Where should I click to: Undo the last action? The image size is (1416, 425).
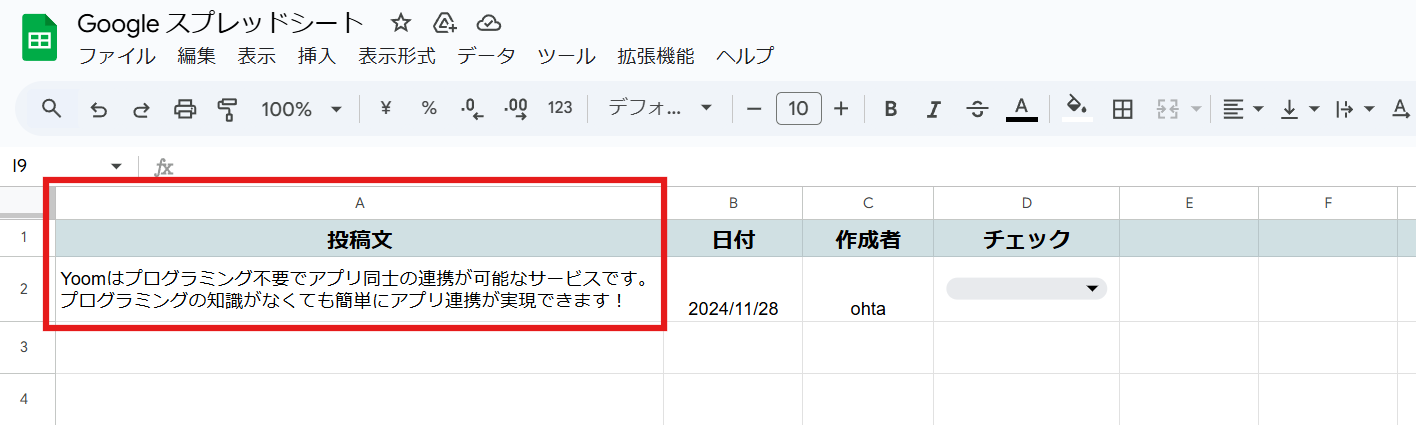tap(98, 109)
